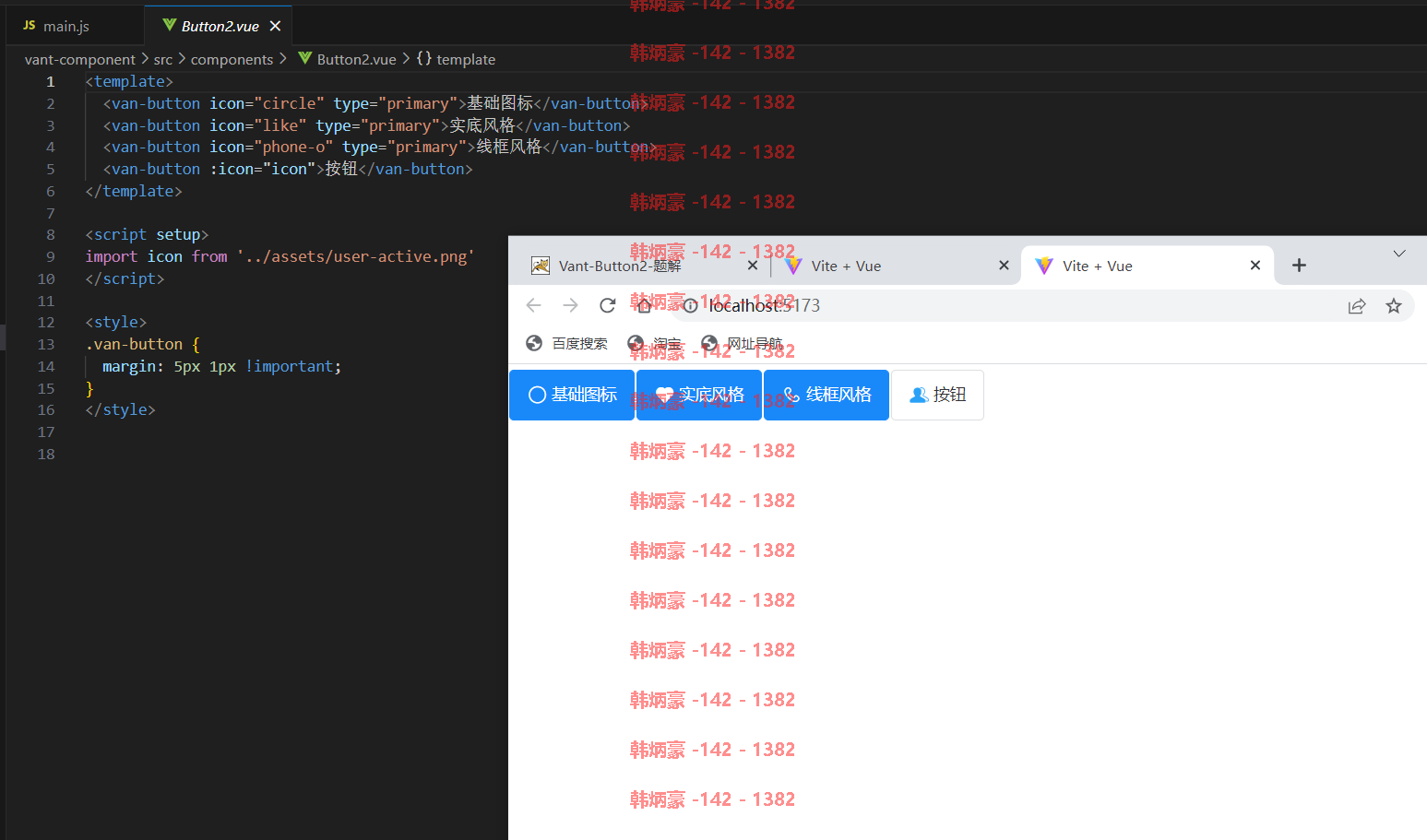Image resolution: width=1427 pixels, height=840 pixels.
Task: Open the template breadcrumb symbol
Action: coord(456,59)
